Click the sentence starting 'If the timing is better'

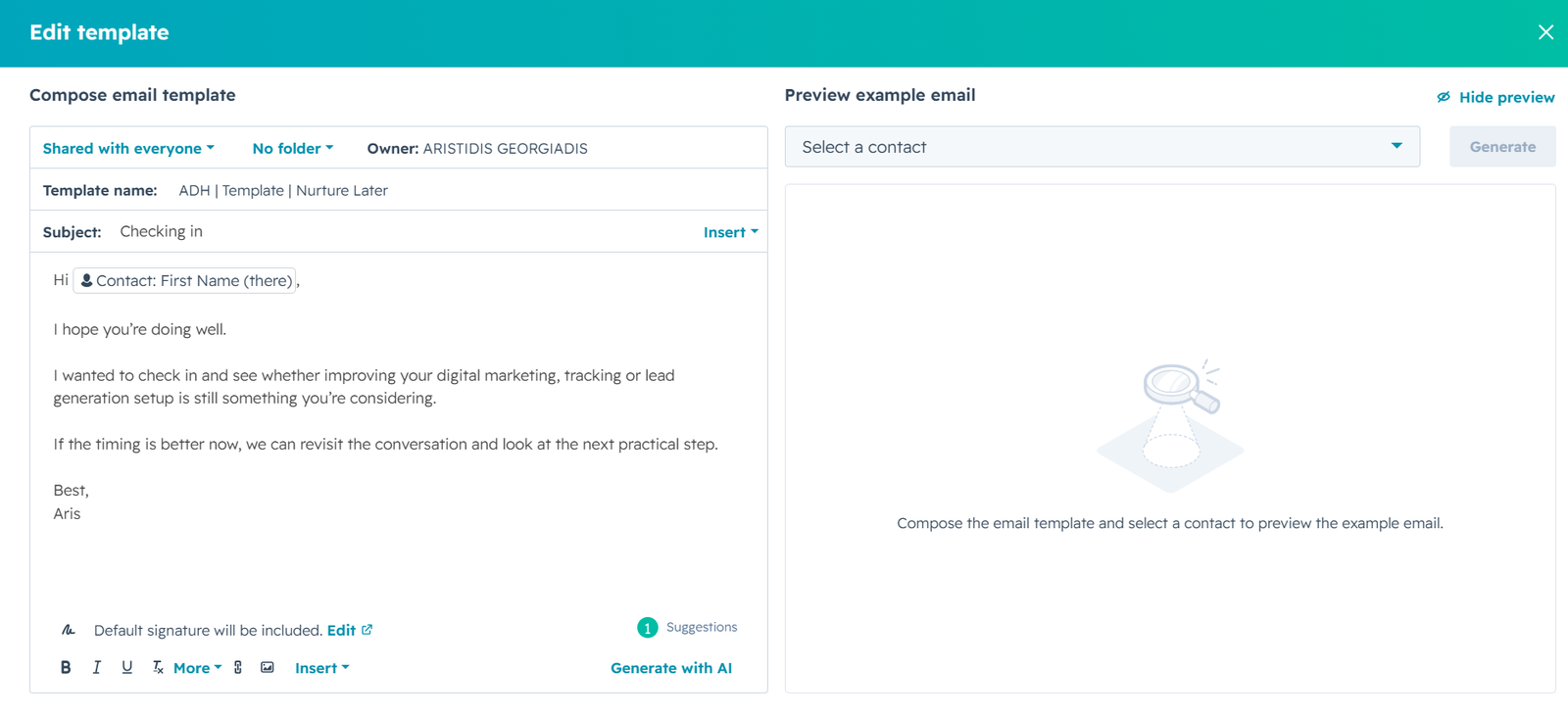click(385, 445)
